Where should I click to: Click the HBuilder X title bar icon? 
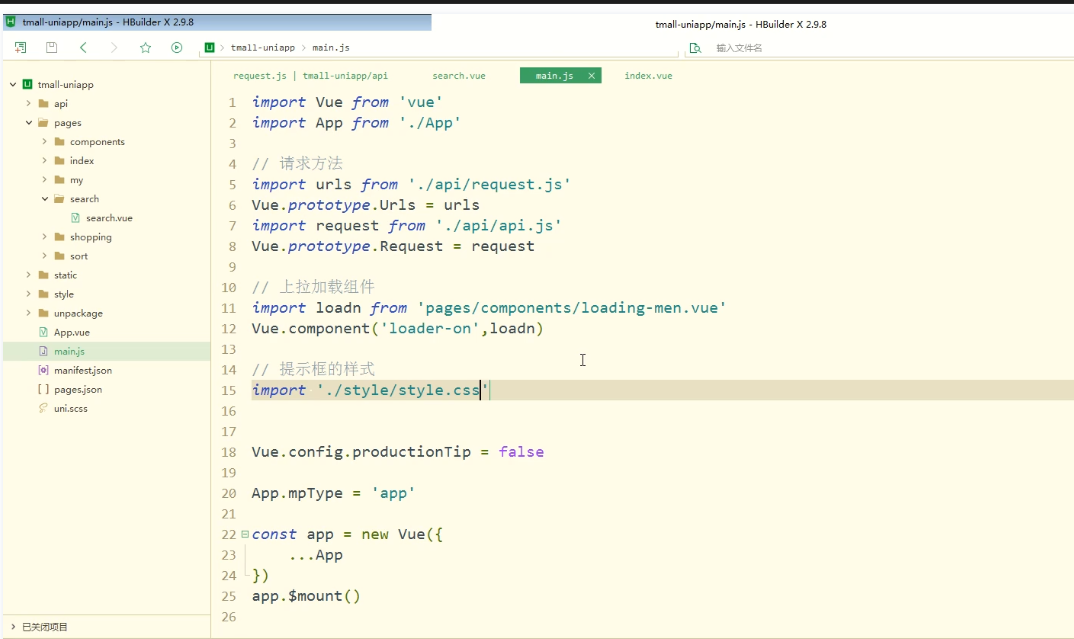10,22
